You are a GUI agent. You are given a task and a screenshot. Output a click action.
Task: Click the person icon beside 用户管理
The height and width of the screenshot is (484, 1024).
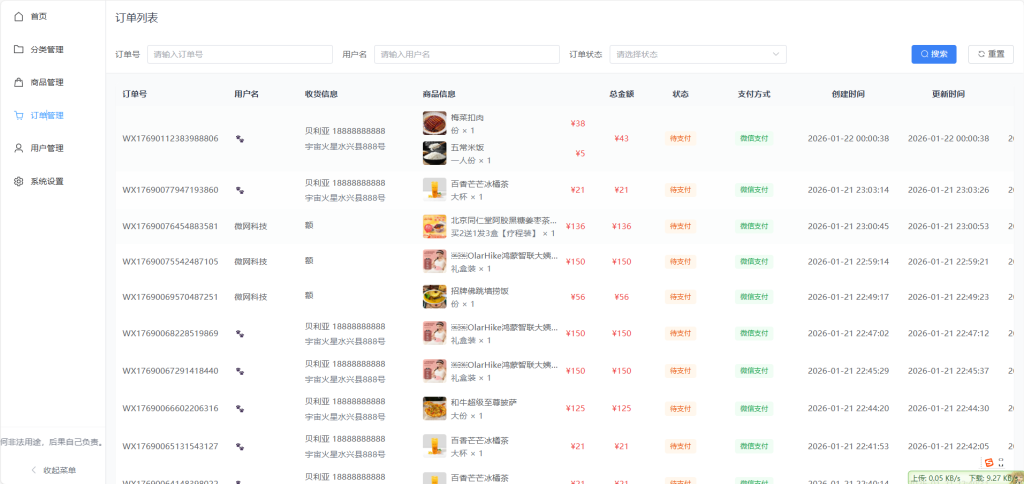pyautogui.click(x=18, y=148)
